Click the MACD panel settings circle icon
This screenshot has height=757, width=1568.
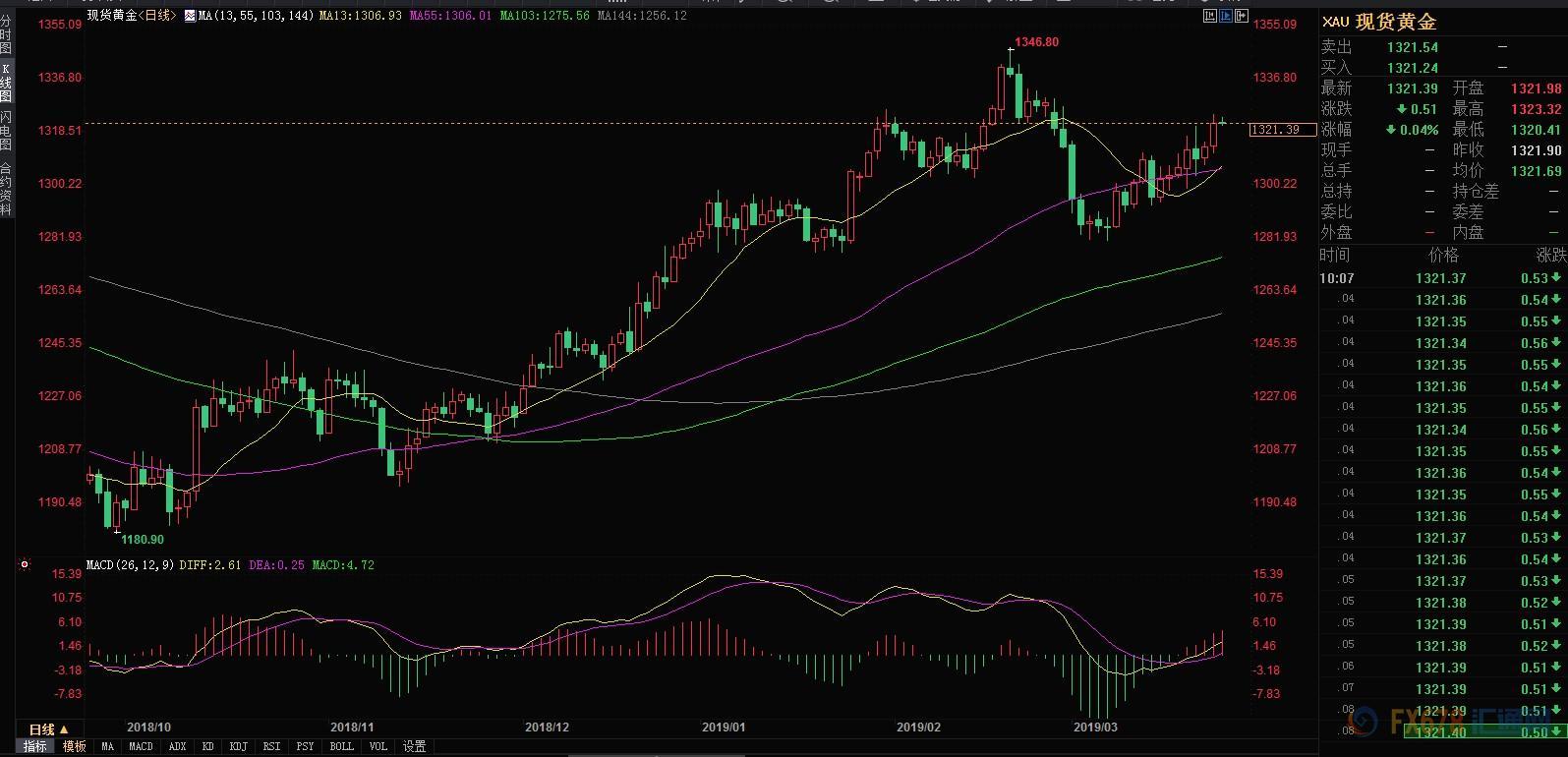pyautogui.click(x=25, y=565)
